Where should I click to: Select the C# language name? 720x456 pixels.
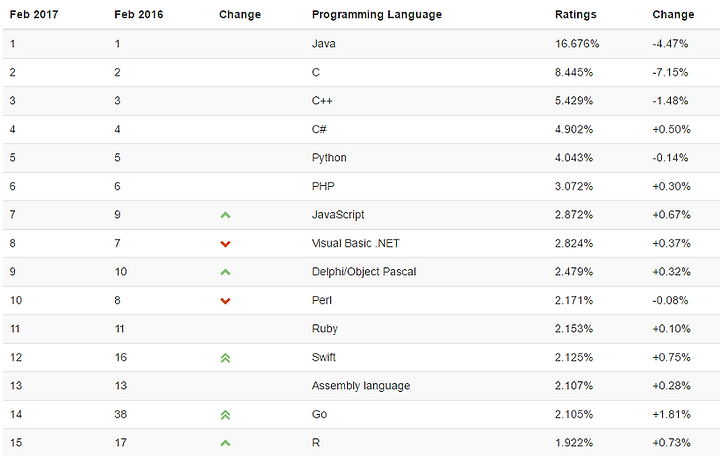[x=319, y=129]
